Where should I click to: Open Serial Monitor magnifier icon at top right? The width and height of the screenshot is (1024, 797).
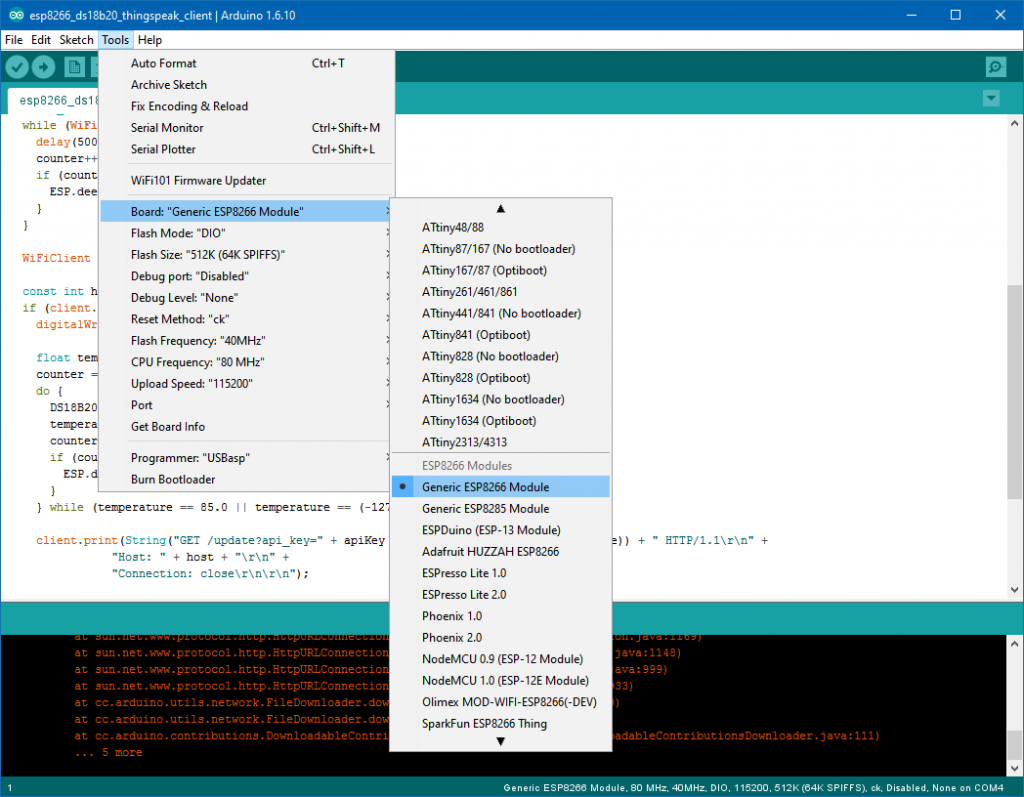pos(994,67)
